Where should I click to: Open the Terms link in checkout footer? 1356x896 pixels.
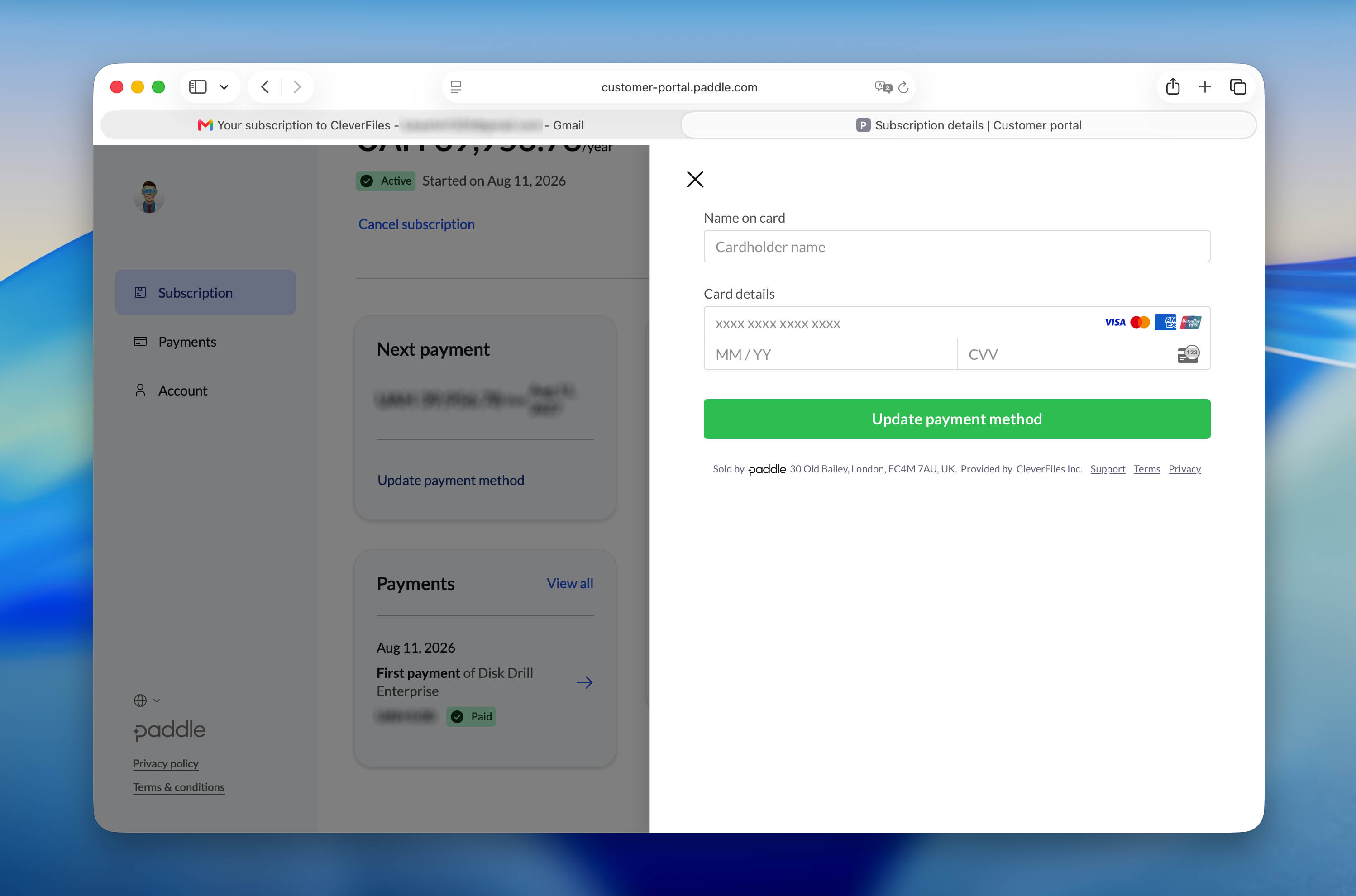click(1147, 469)
